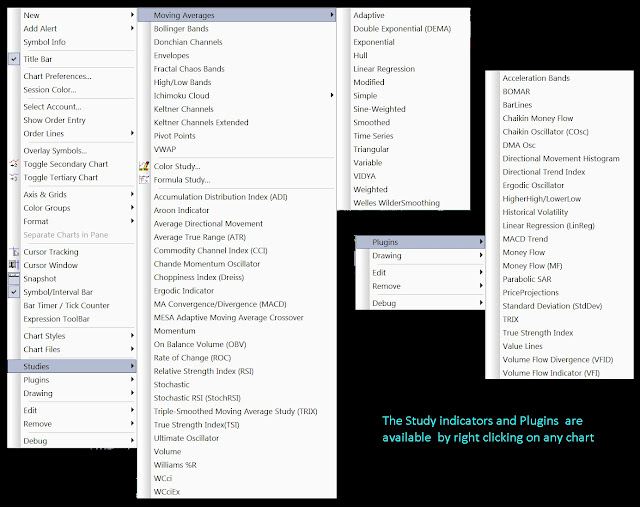Viewport: 640px width, 507px height.
Task: Open Moving Averages submenu
Action: [x=237, y=15]
